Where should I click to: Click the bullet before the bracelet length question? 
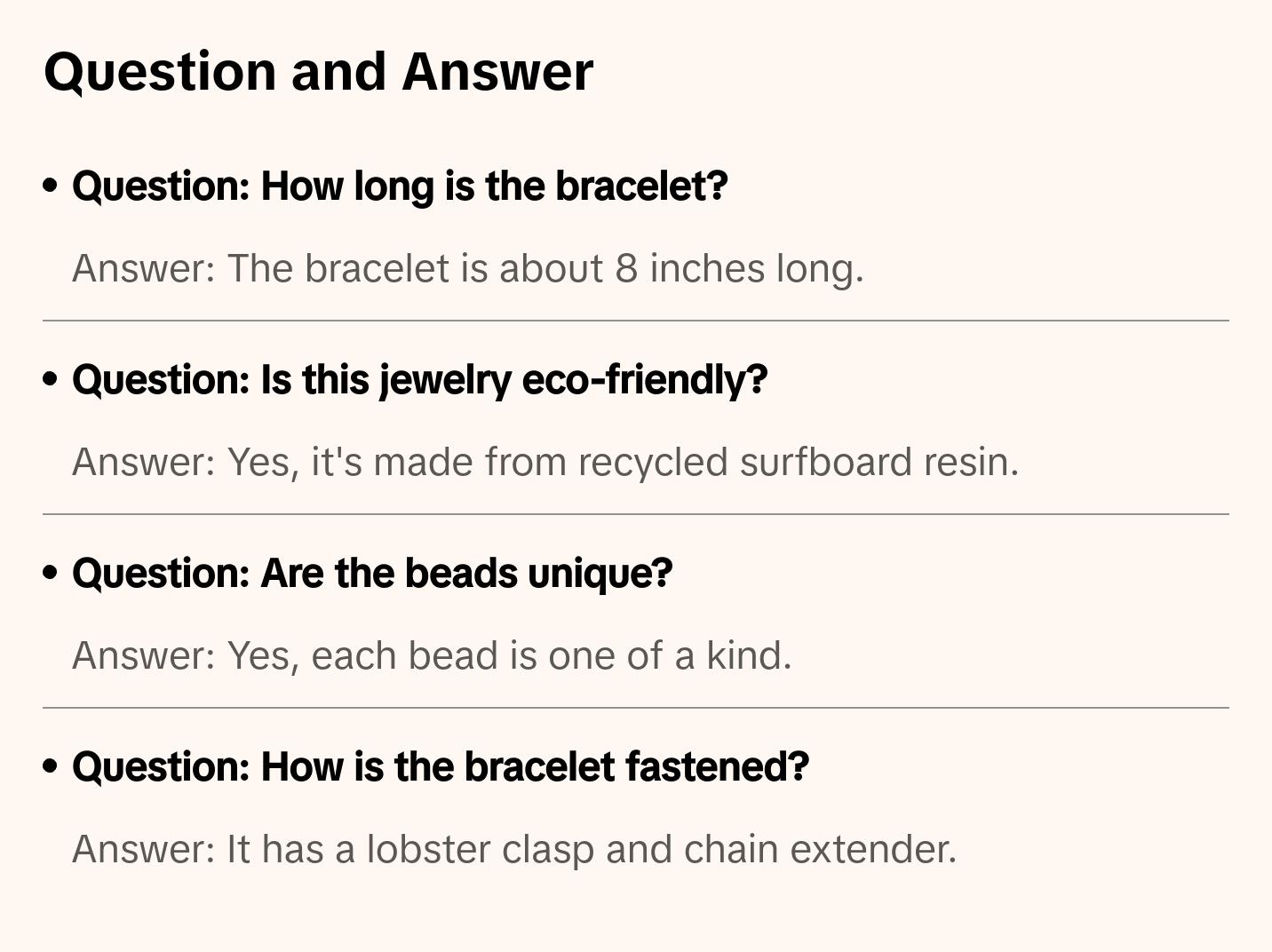(51, 186)
